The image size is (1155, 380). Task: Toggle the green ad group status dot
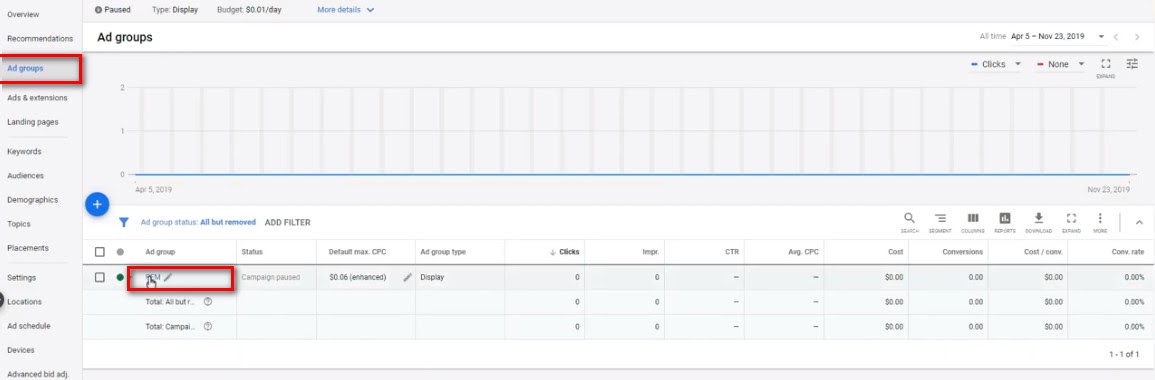(120, 278)
